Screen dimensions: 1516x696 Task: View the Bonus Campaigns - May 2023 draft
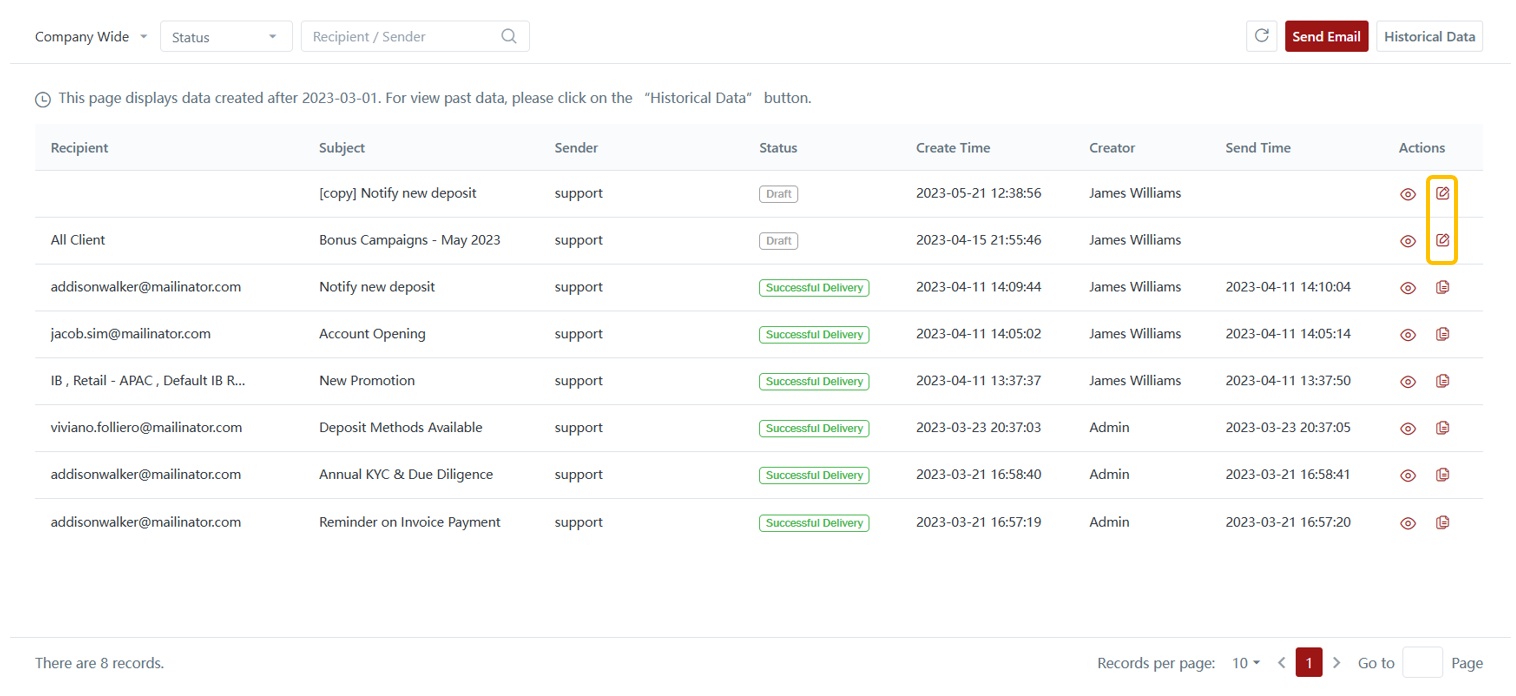(1408, 241)
